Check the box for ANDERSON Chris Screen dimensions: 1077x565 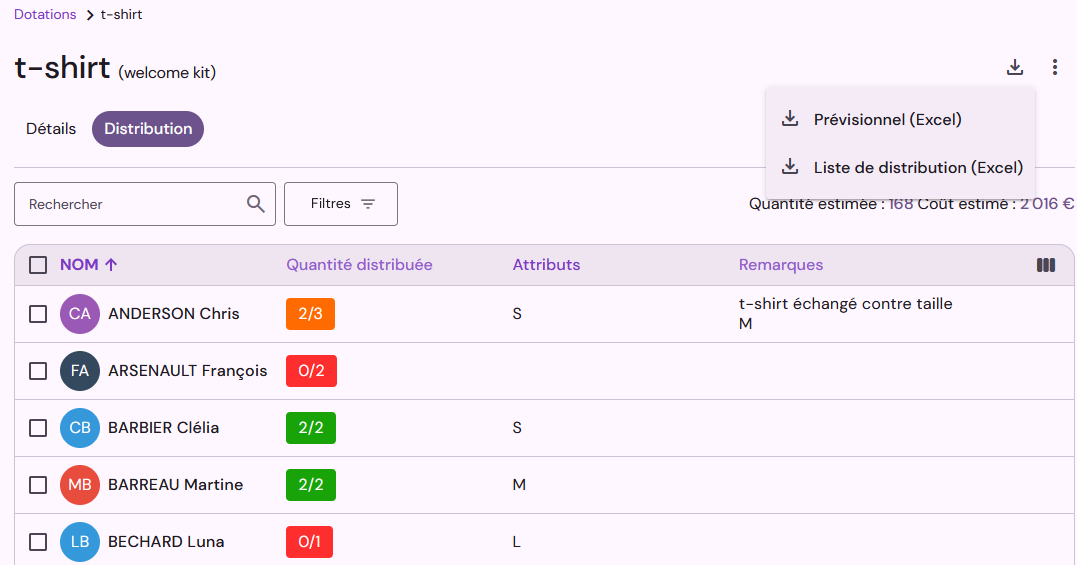pyautogui.click(x=38, y=314)
